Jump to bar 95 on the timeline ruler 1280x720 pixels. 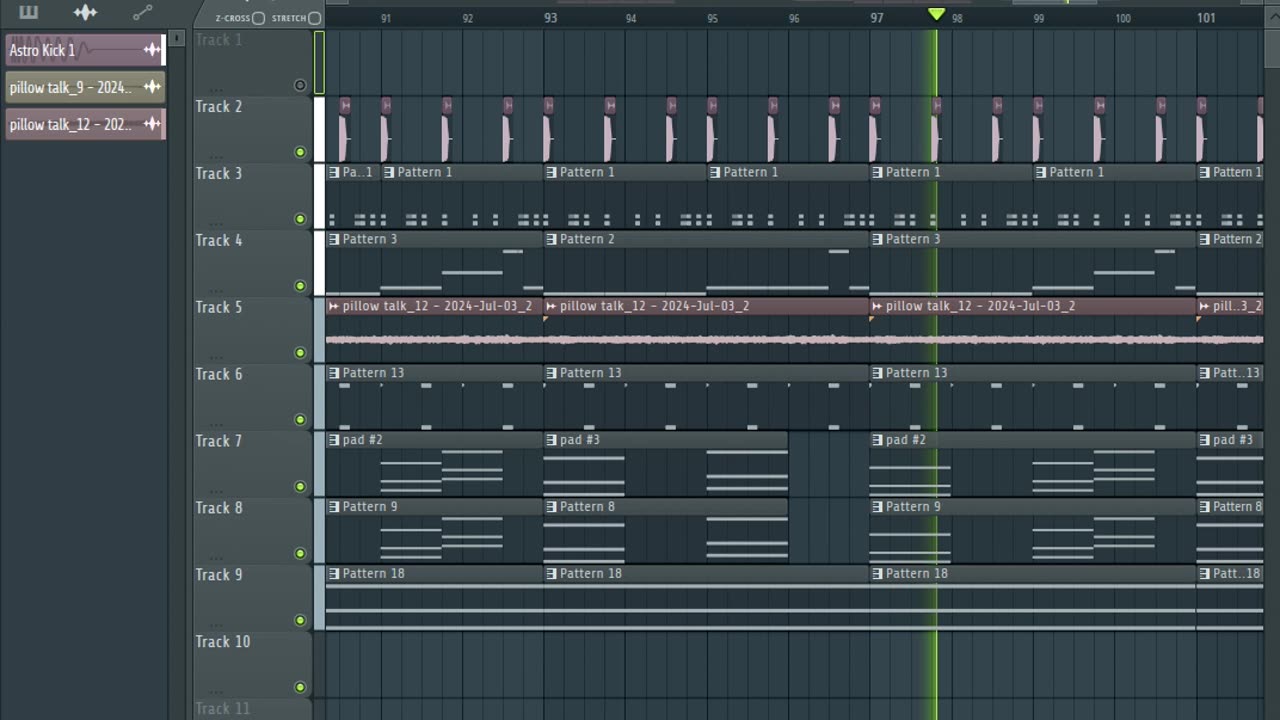[x=712, y=18]
